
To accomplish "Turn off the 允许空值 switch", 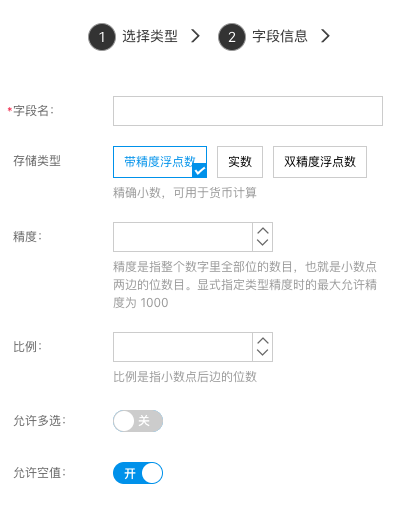I will tap(138, 473).
